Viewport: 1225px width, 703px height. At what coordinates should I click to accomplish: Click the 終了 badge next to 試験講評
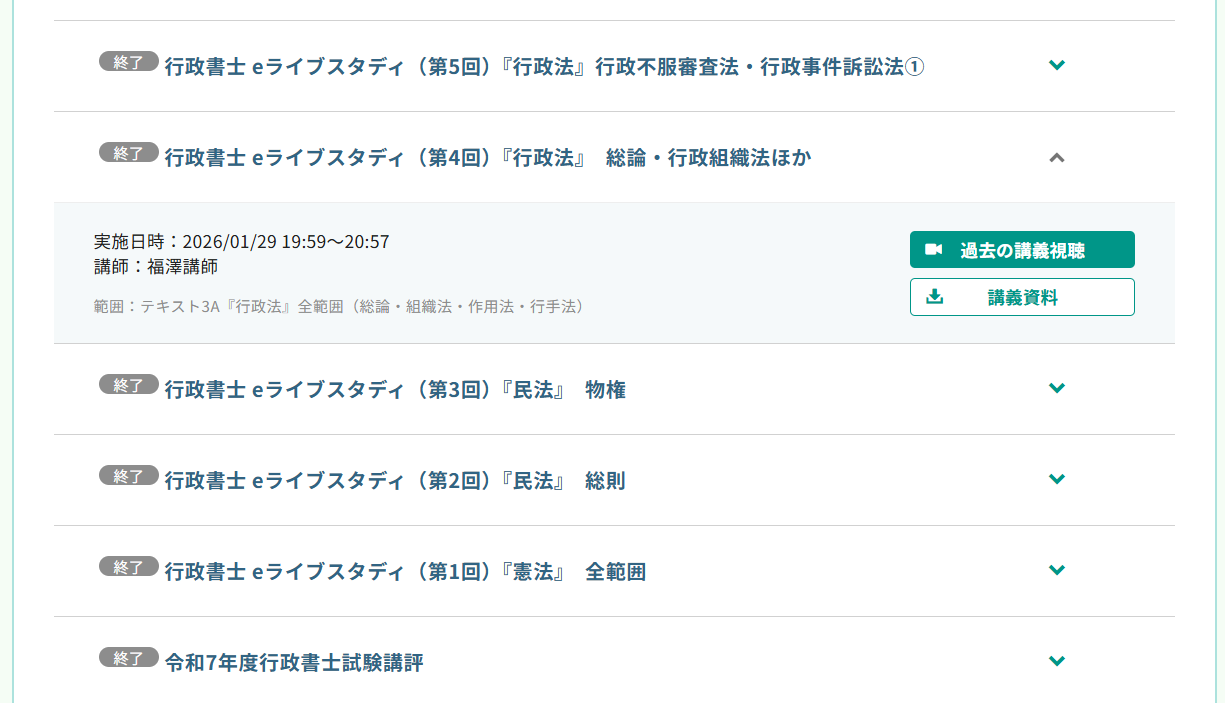128,658
